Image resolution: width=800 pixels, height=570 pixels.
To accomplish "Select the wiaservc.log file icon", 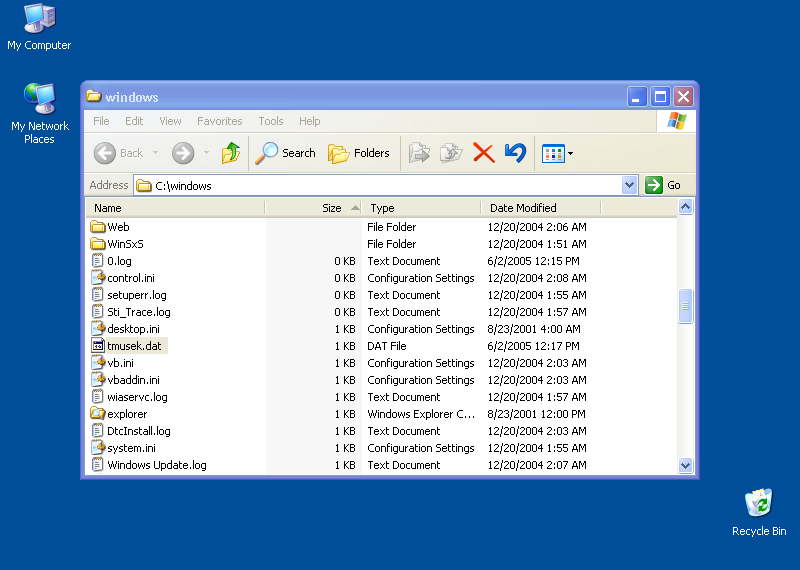I will (x=97, y=396).
